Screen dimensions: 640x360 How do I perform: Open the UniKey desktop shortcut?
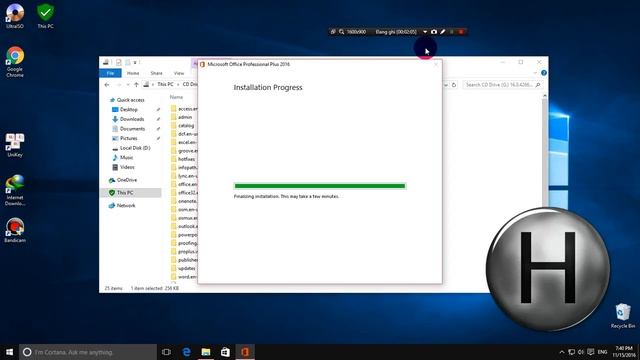tap(15, 145)
